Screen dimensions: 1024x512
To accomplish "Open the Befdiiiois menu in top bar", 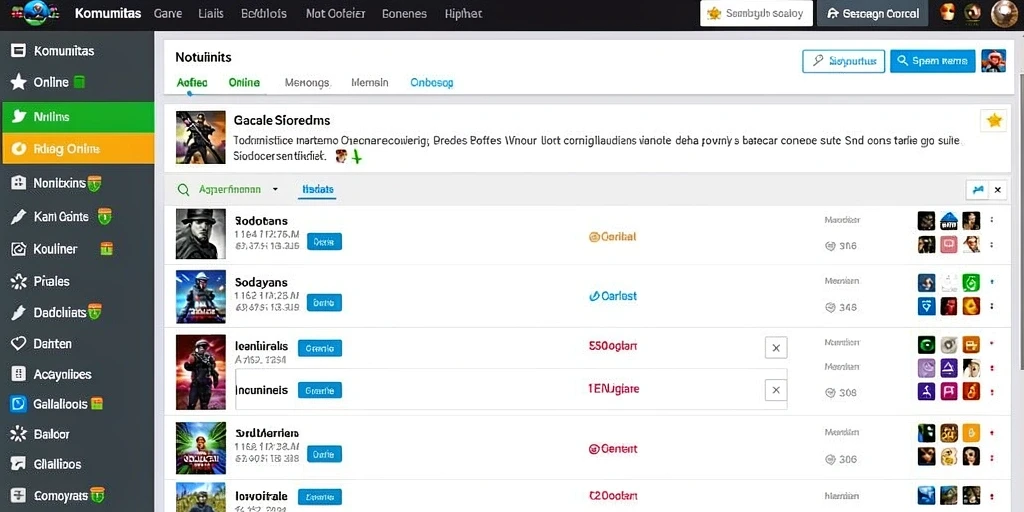I will 263,14.
